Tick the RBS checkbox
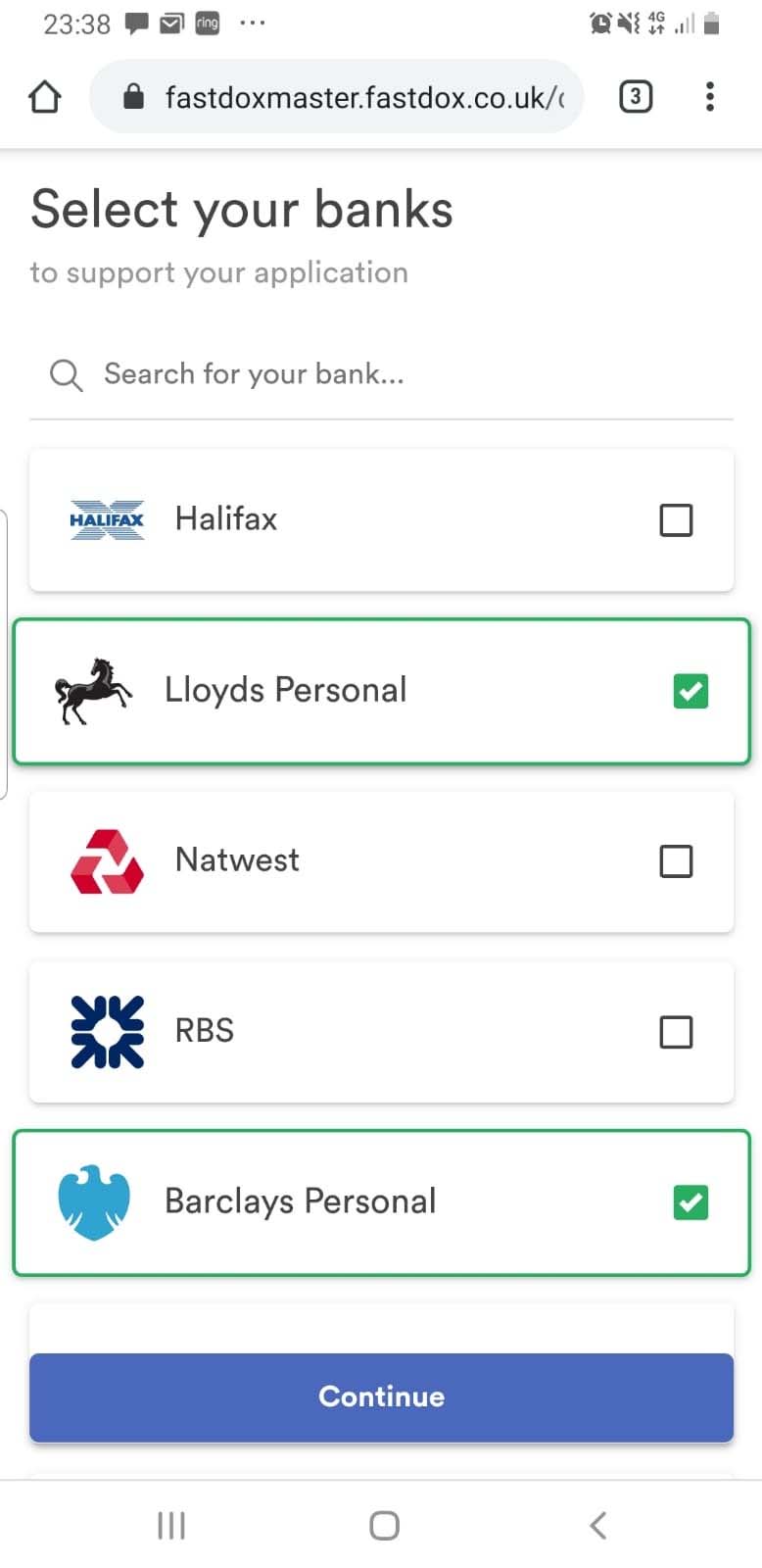This screenshot has height=1568, width=762. (x=676, y=1032)
